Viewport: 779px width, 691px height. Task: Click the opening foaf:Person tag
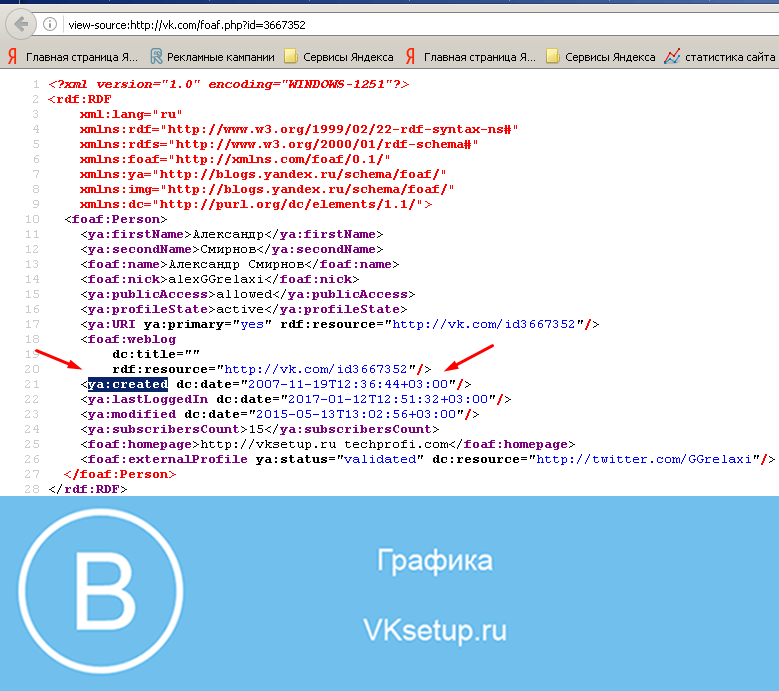tap(116, 219)
